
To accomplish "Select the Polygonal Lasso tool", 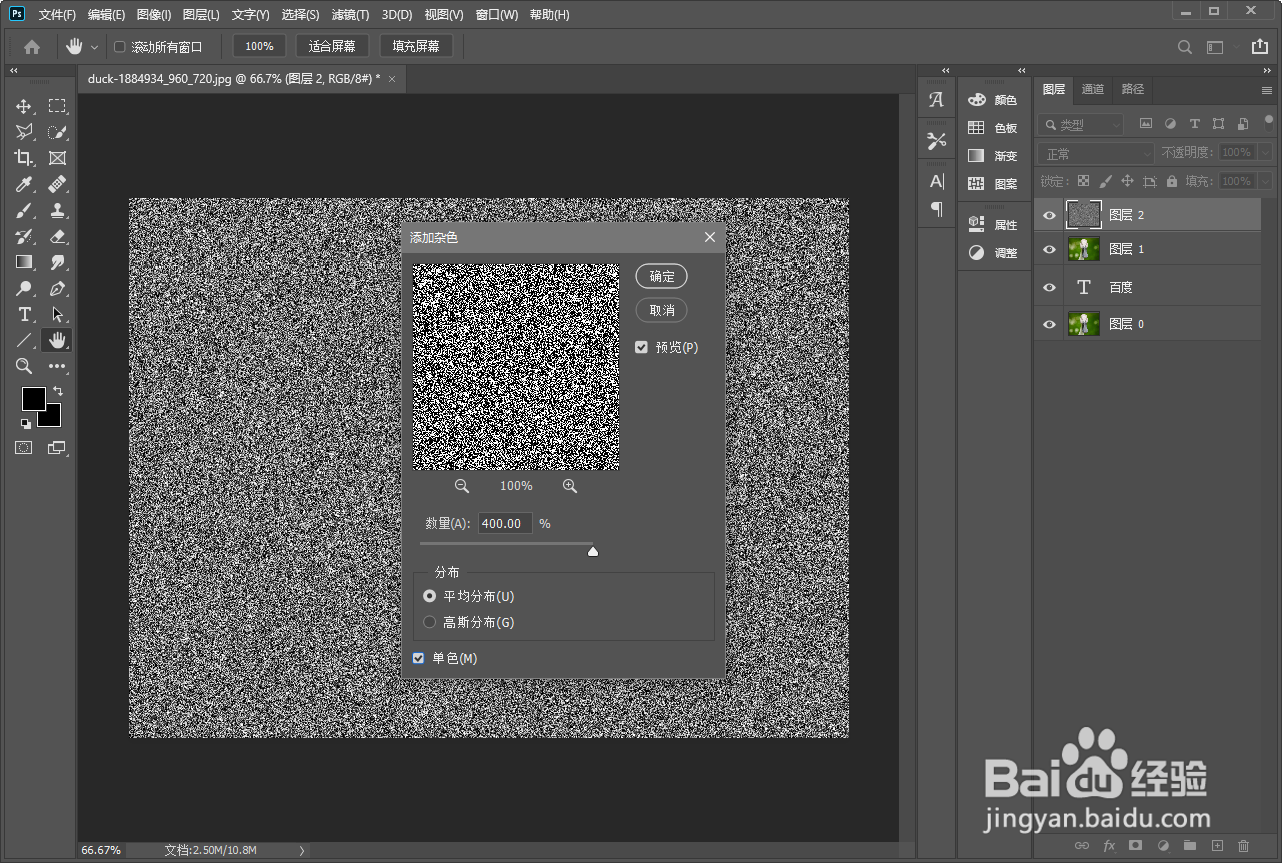I will pos(24,132).
